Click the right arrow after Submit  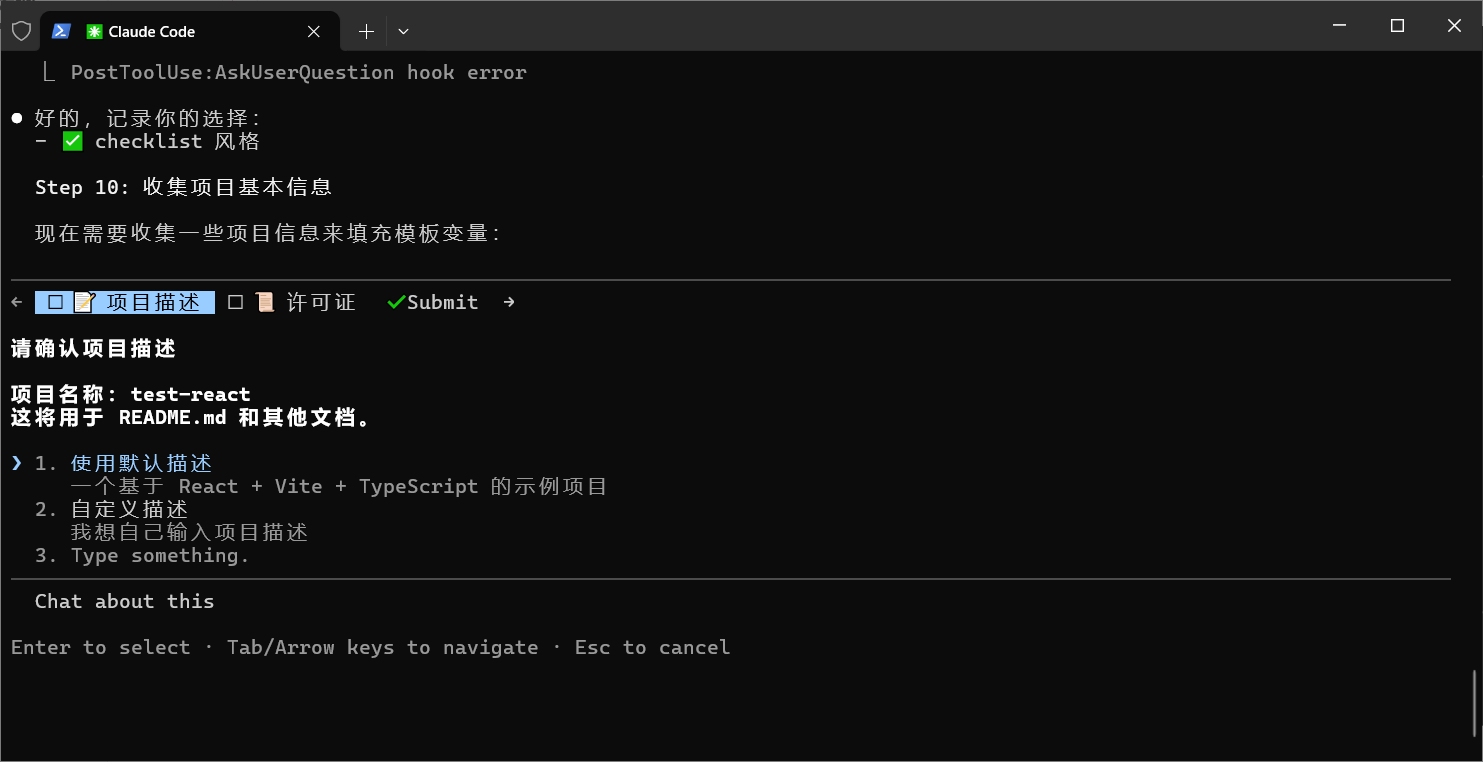click(509, 302)
